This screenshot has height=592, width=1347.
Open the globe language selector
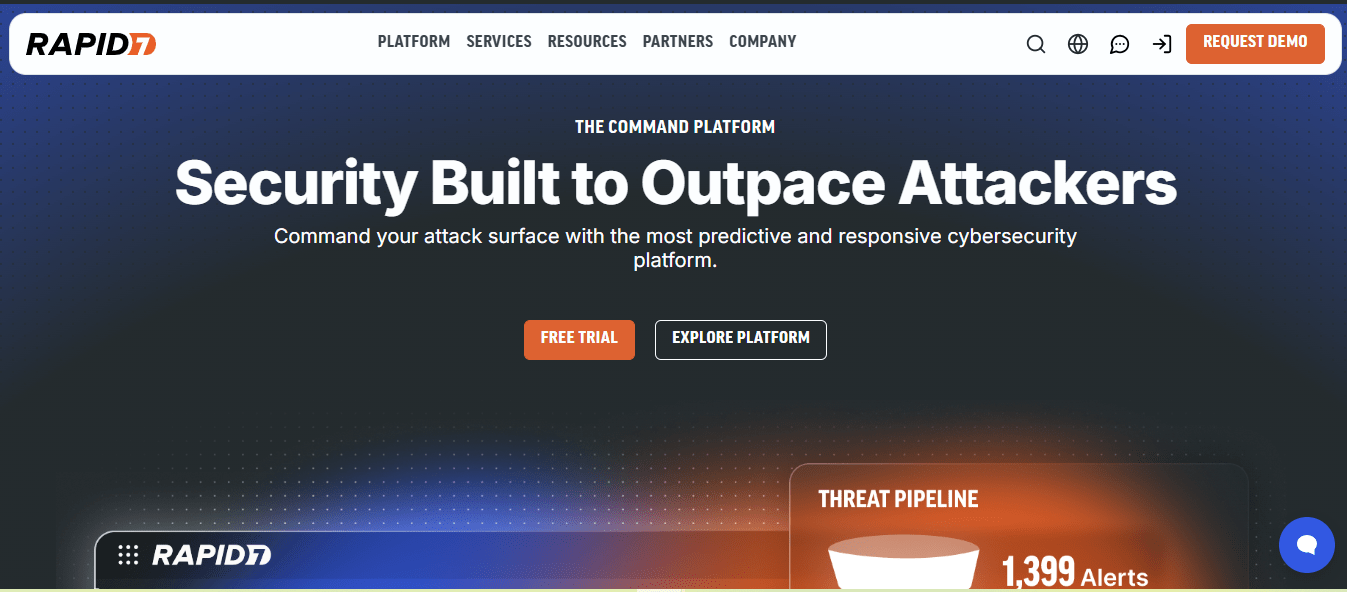pyautogui.click(x=1078, y=44)
